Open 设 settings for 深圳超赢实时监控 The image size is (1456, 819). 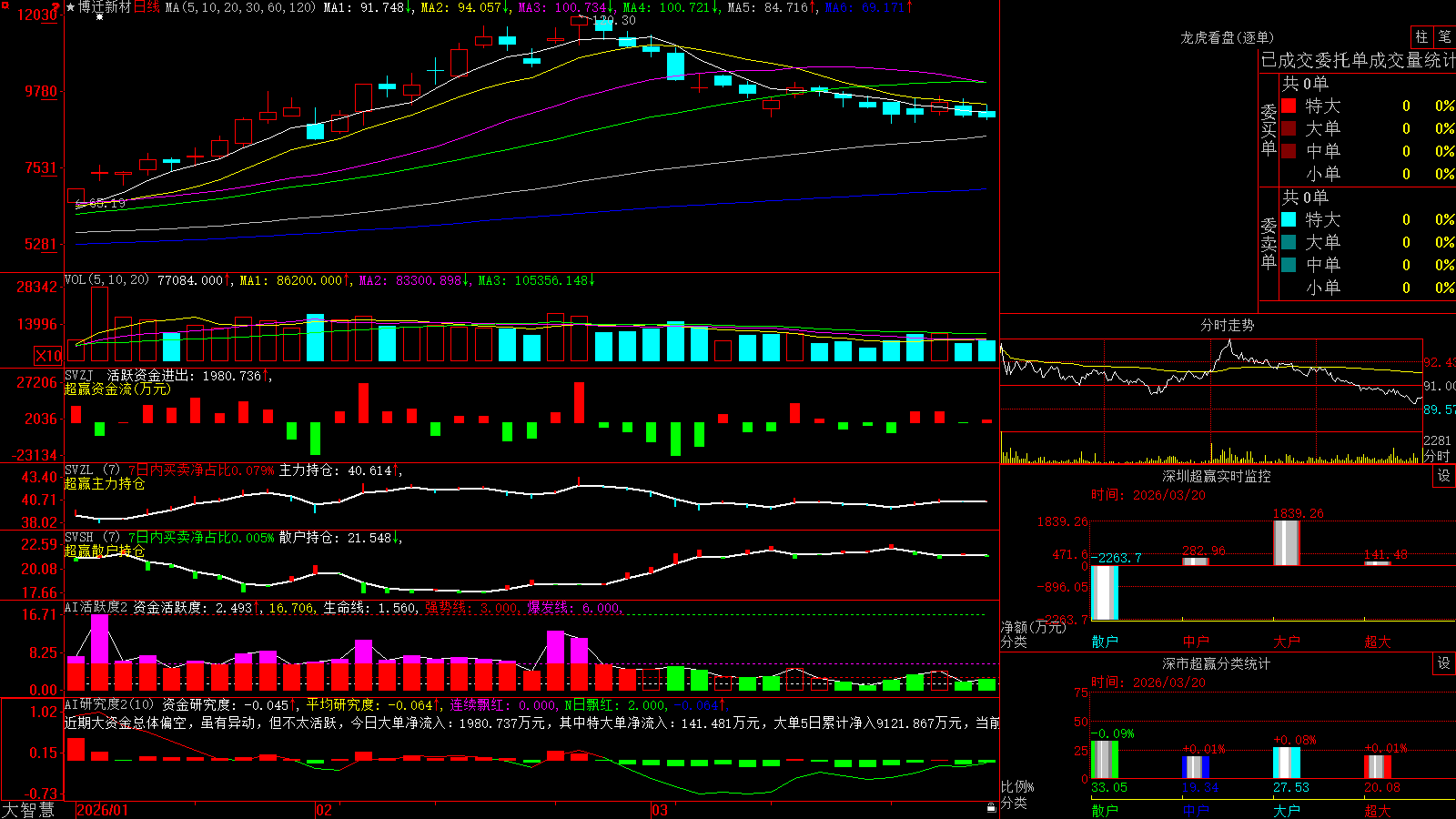point(1444,476)
